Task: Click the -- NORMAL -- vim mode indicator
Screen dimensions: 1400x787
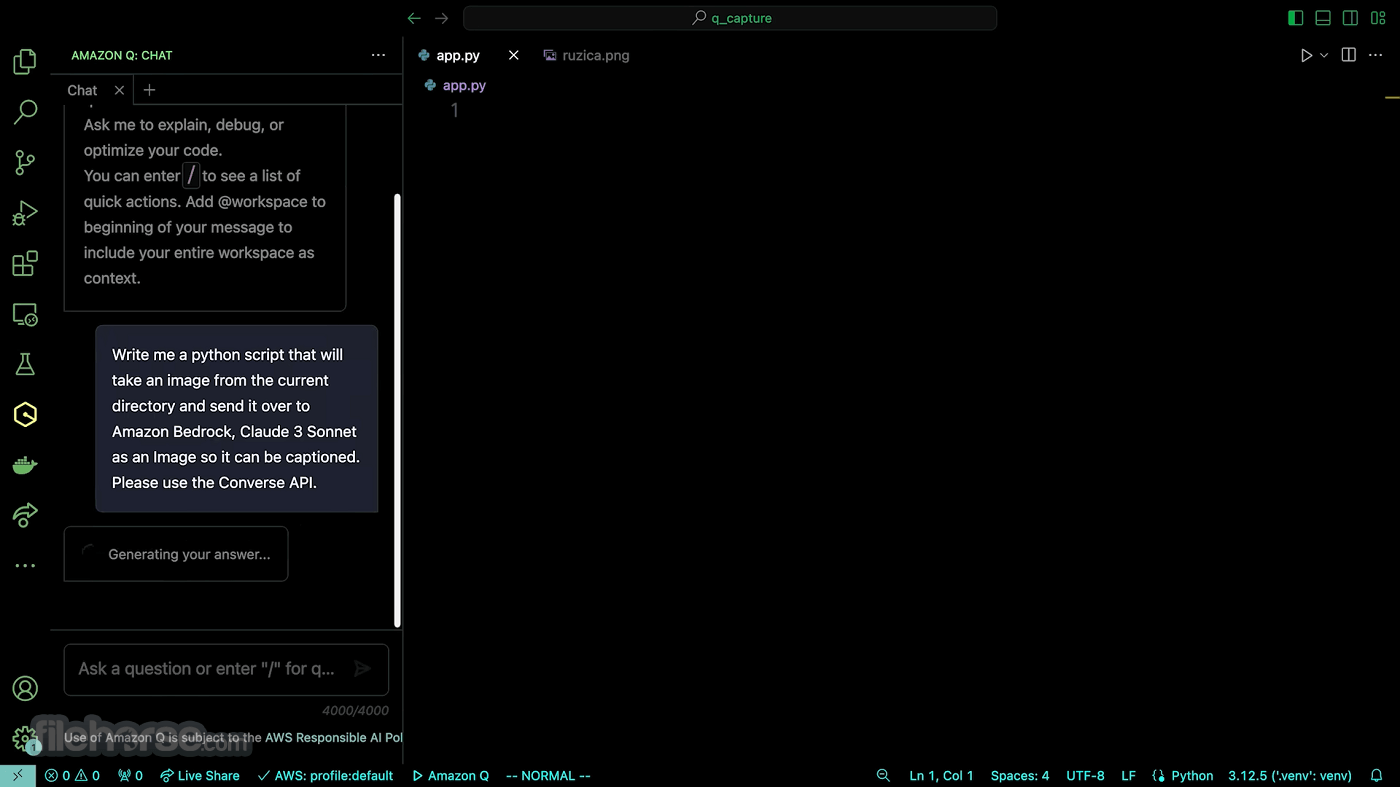Action: point(548,776)
